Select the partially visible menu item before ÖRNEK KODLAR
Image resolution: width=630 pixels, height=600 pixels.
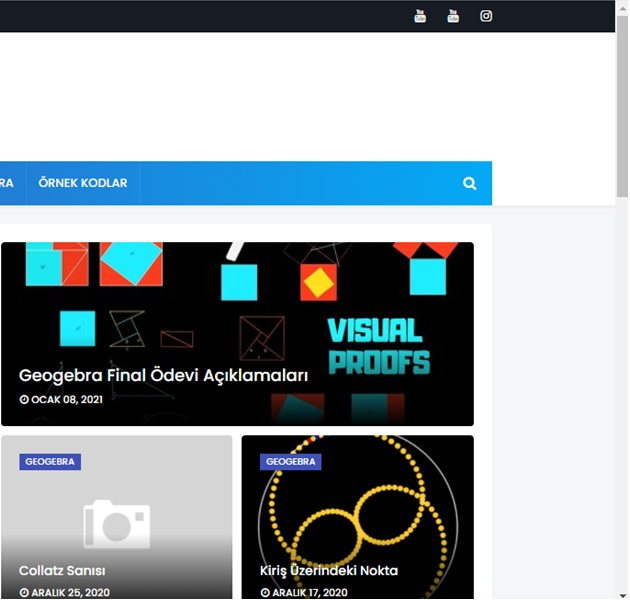7,184
